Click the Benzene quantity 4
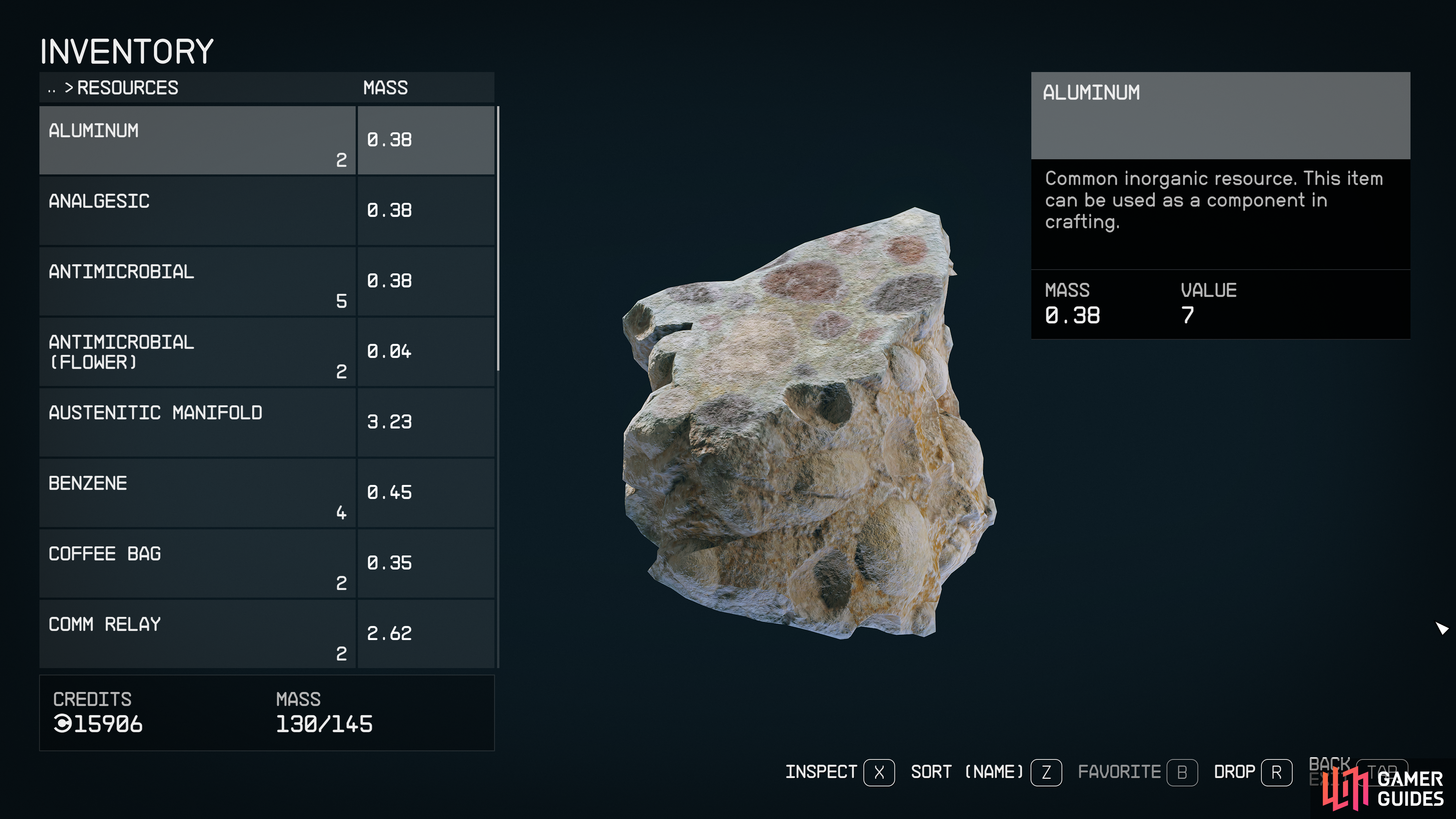This screenshot has height=819, width=1456. pos(341,513)
